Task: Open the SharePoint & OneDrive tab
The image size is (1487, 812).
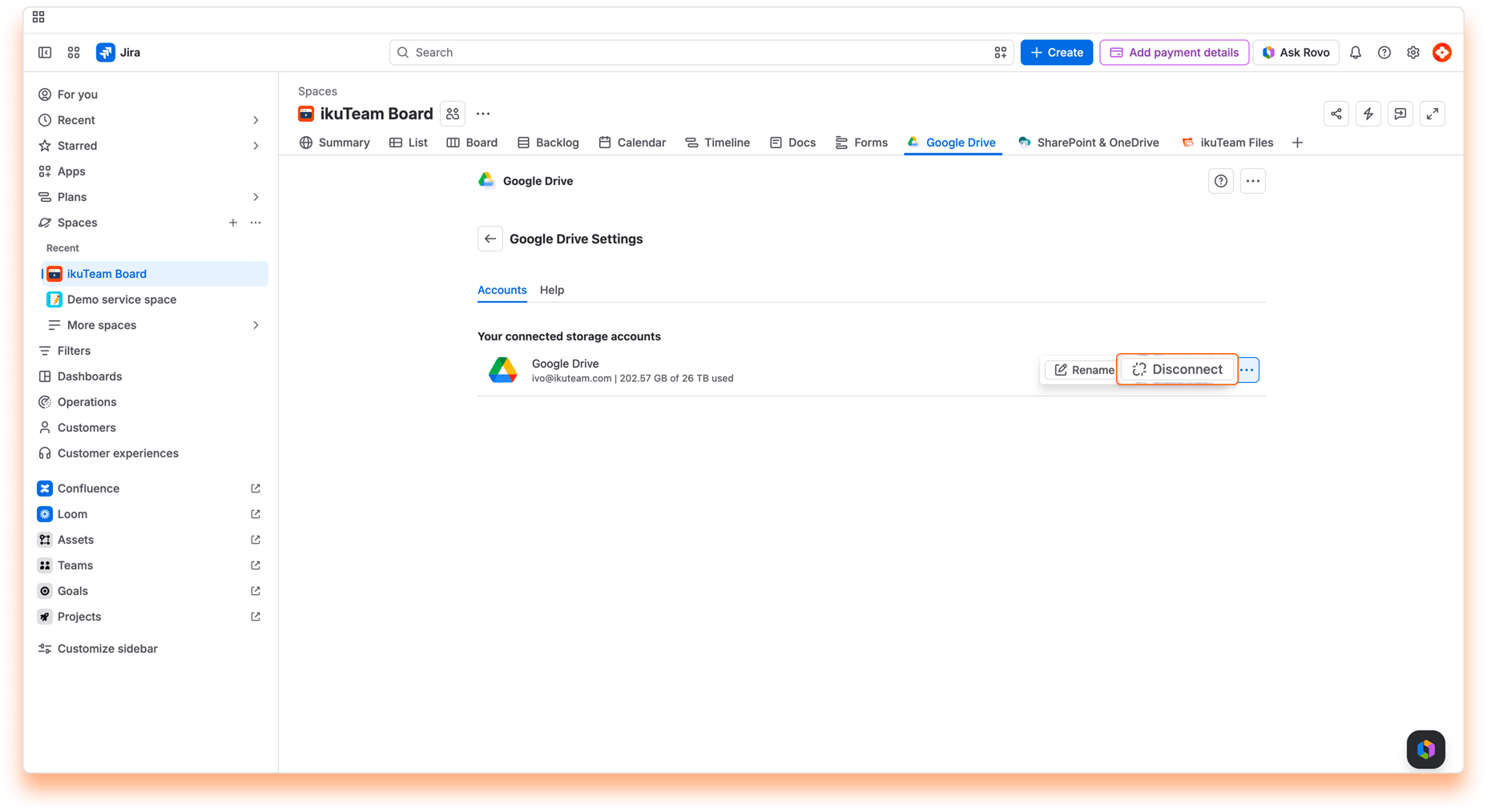Action: 1089,143
